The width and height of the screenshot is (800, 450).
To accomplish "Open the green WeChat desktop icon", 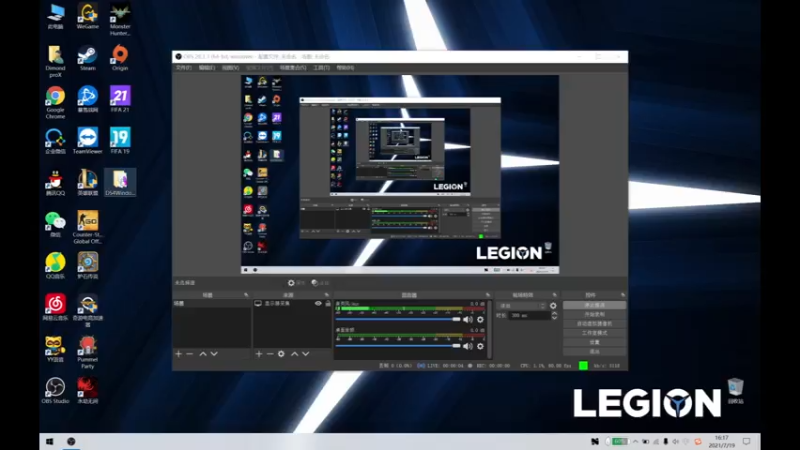I will coord(55,224).
